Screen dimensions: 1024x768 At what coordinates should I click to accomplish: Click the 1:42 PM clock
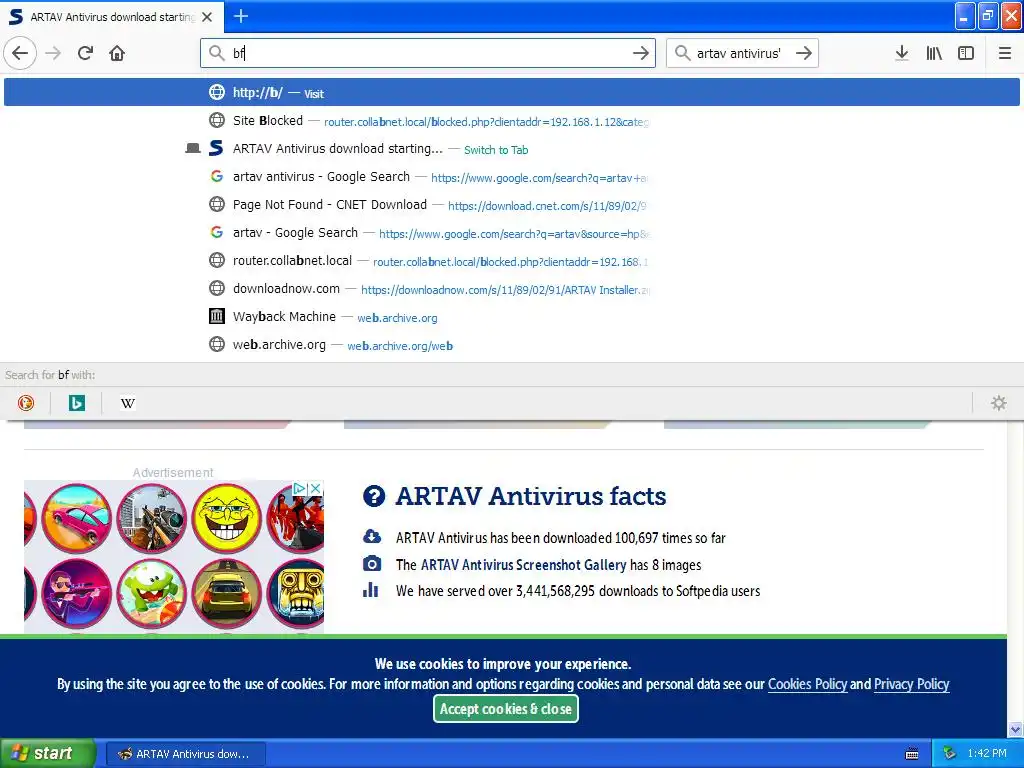pyautogui.click(x=987, y=754)
